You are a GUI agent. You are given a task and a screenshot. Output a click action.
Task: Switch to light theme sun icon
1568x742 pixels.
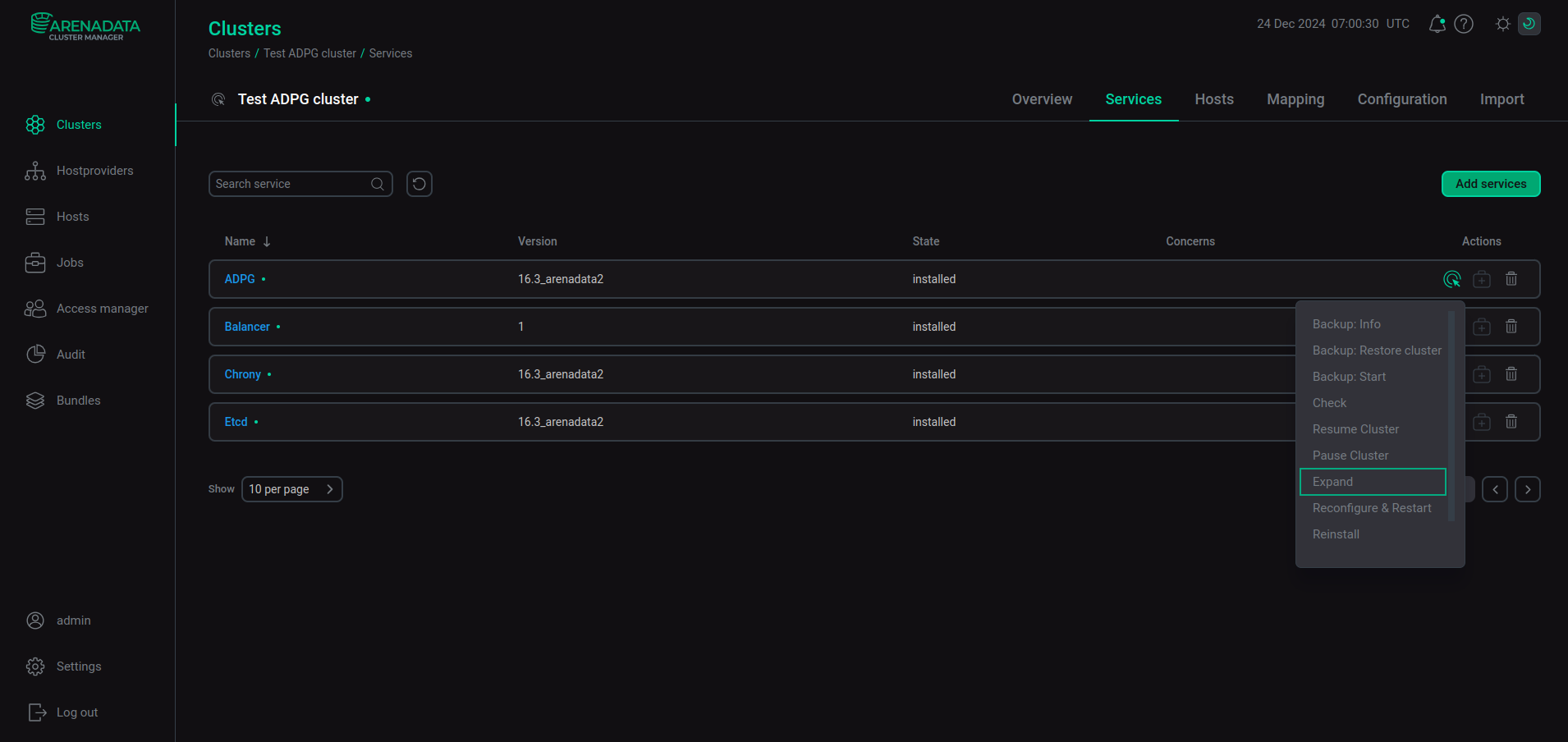[x=1503, y=24]
